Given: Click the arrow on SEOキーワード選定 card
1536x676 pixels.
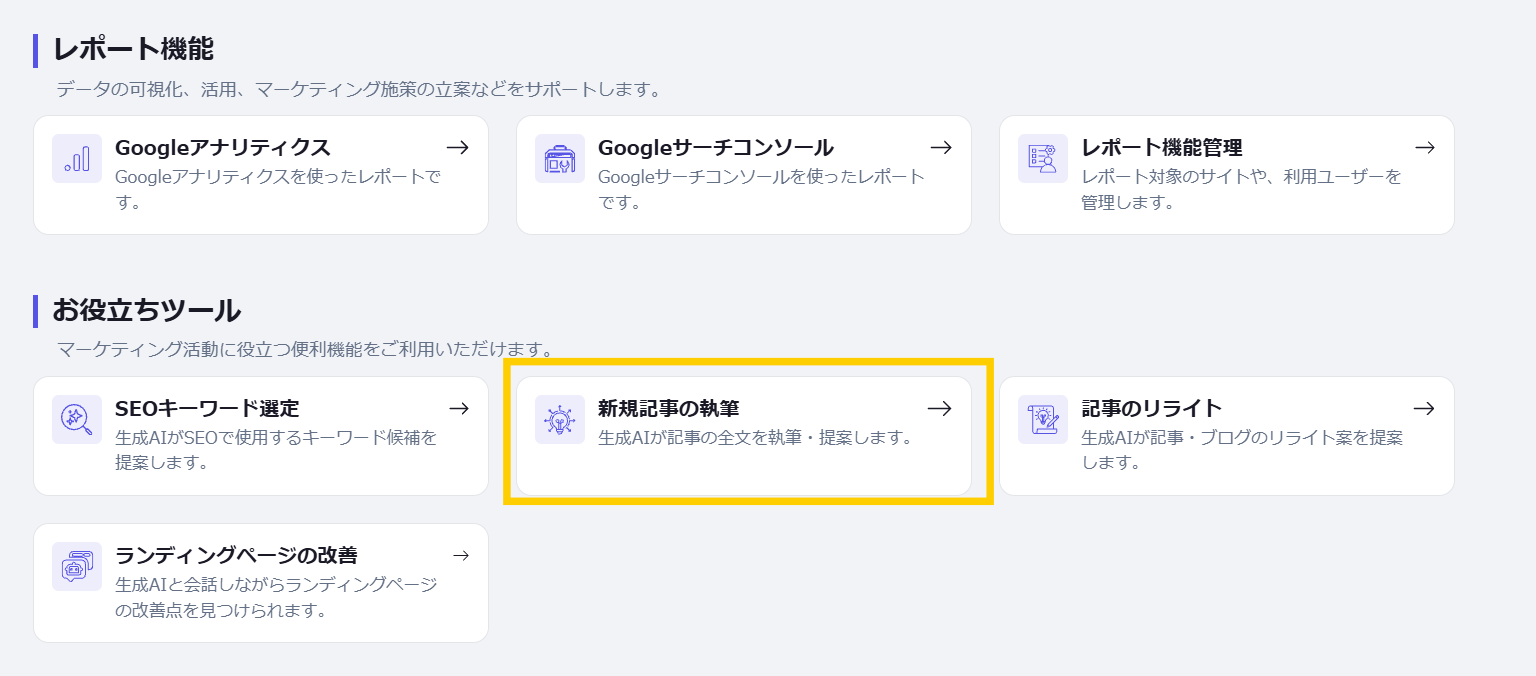Looking at the screenshot, I should pos(458,408).
